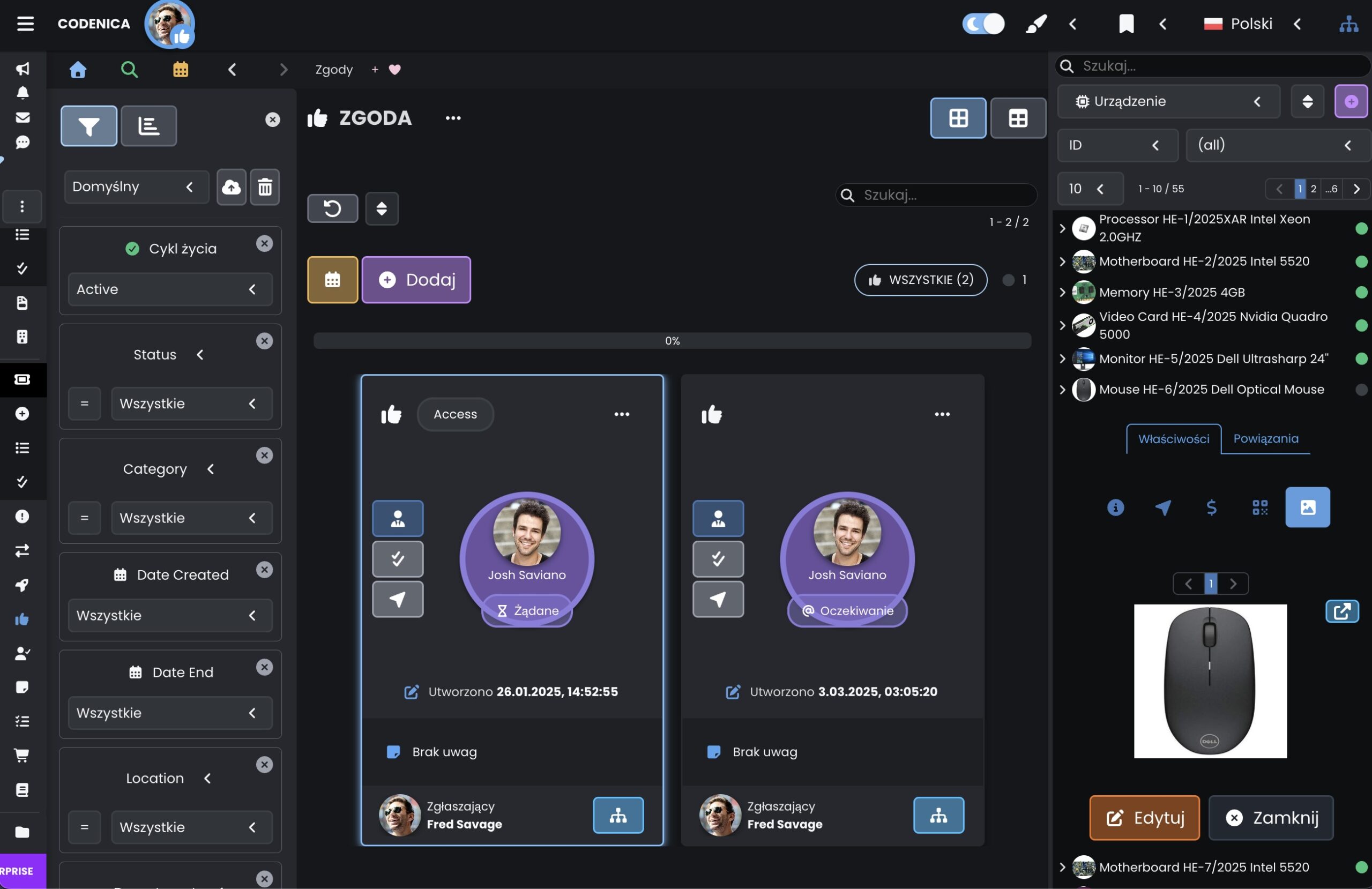This screenshot has width=1372, height=889.
Task: Open the Active lifecycle dropdown
Action: coord(170,289)
